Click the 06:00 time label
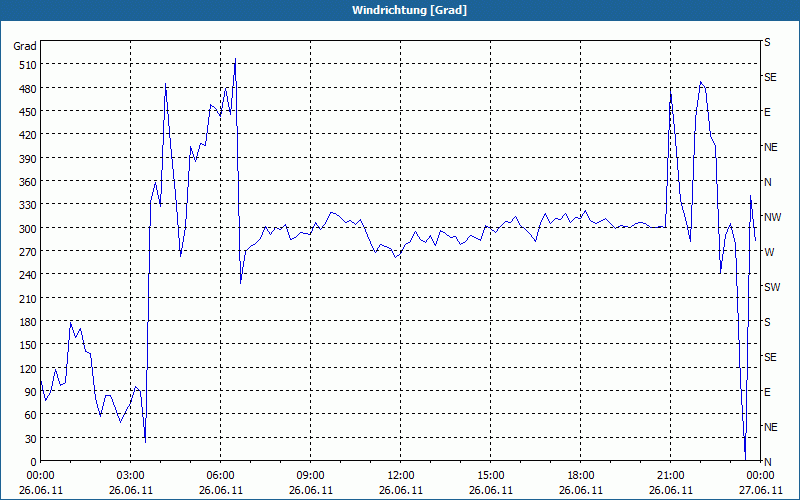 click(x=220, y=476)
